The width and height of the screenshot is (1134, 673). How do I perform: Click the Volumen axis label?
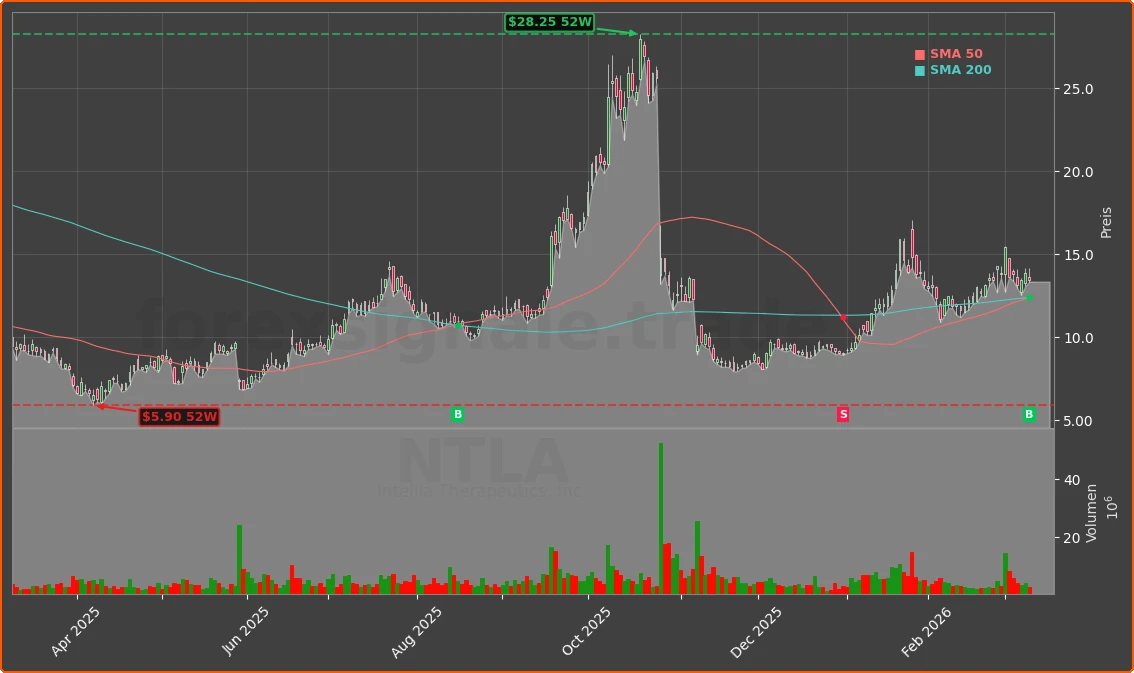point(1093,510)
